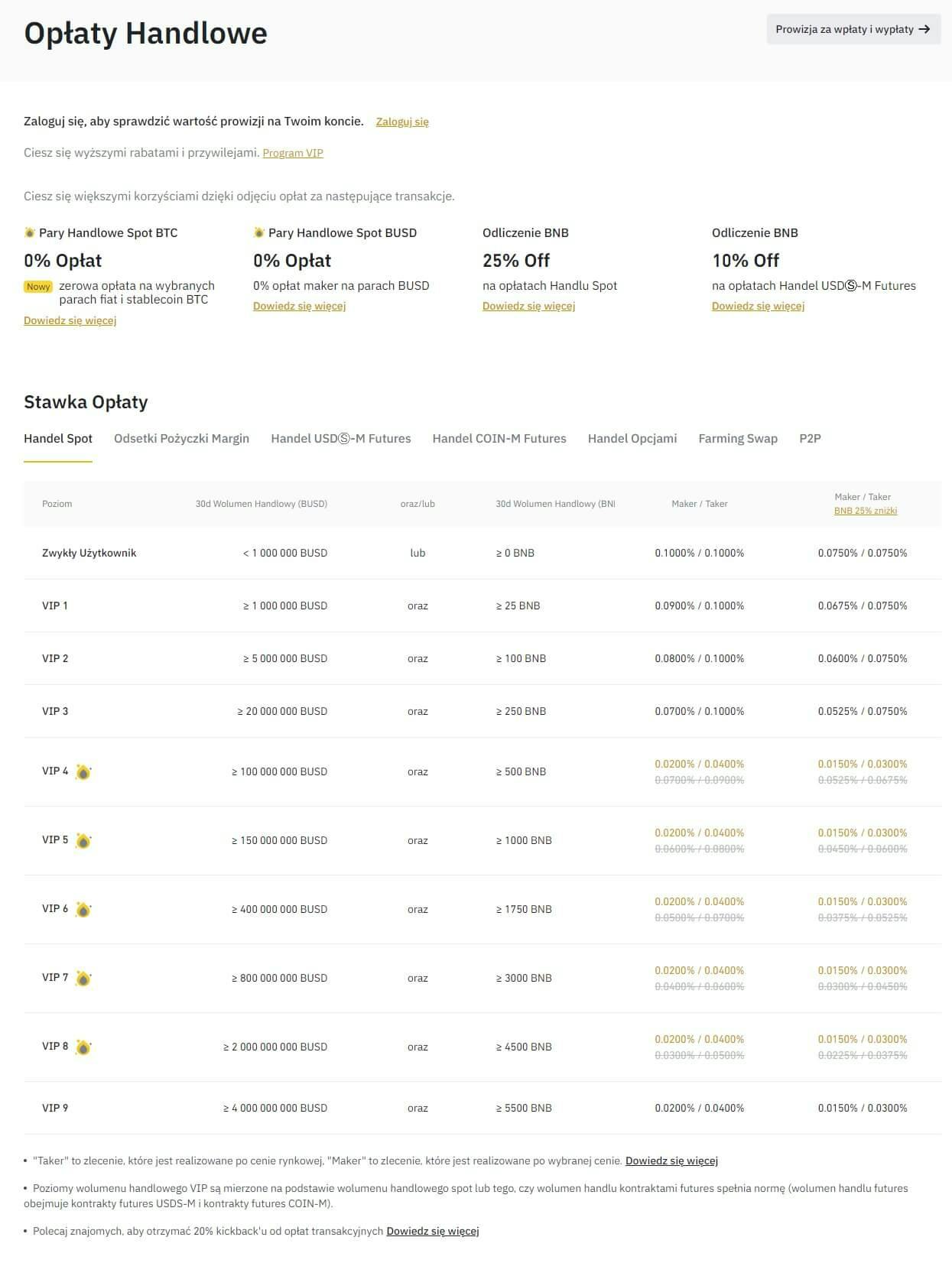Switch to Odsetki Pożyczki Margin tab
The height and width of the screenshot is (1263, 952).
(181, 439)
